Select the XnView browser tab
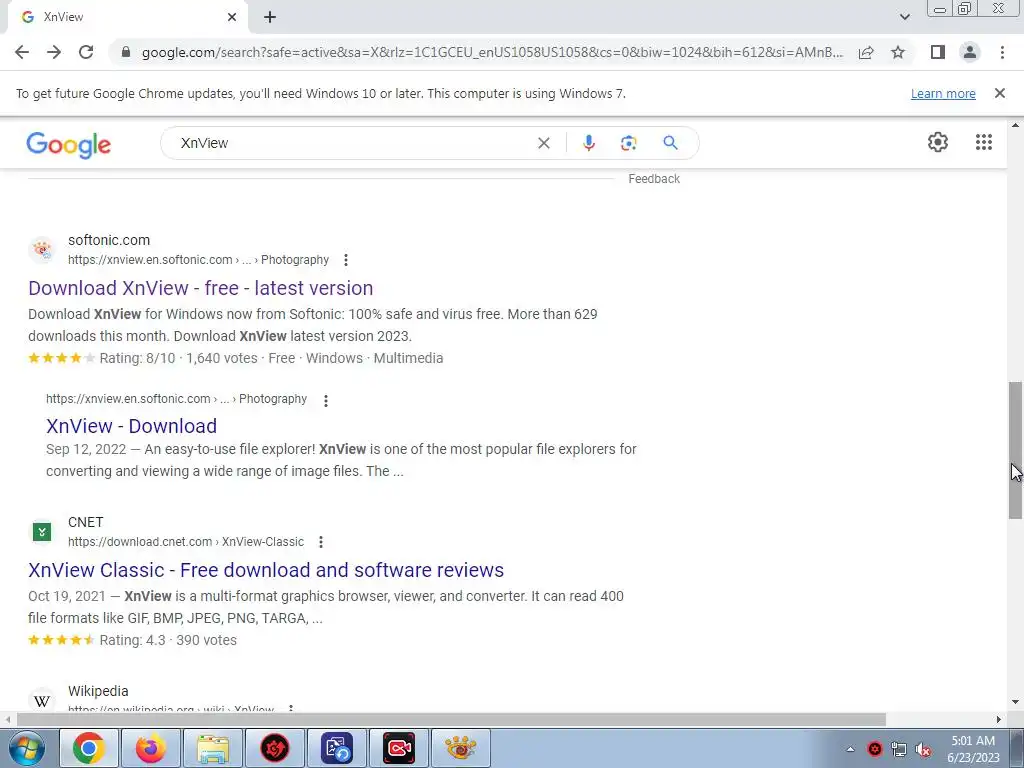Image resolution: width=1024 pixels, height=768 pixels. tap(127, 17)
